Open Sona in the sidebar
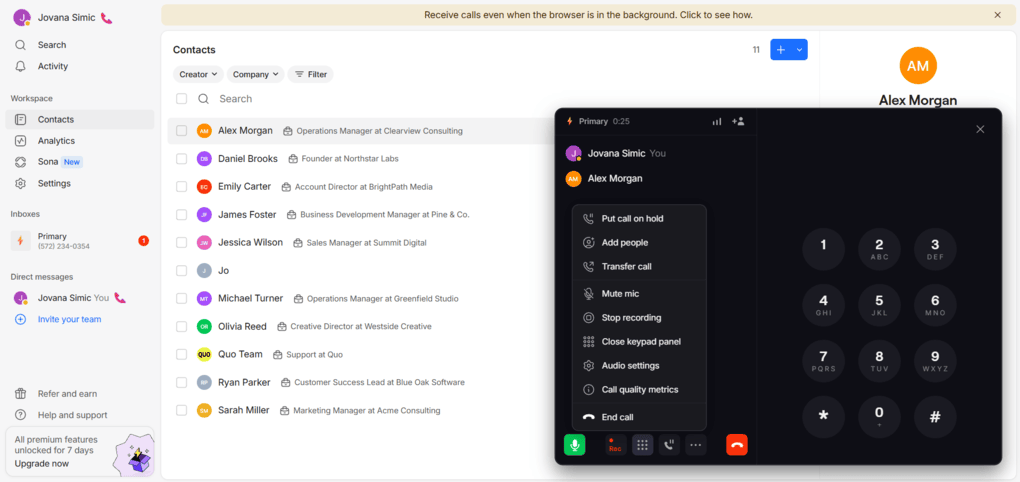Image resolution: width=1020 pixels, height=482 pixels. click(x=48, y=162)
